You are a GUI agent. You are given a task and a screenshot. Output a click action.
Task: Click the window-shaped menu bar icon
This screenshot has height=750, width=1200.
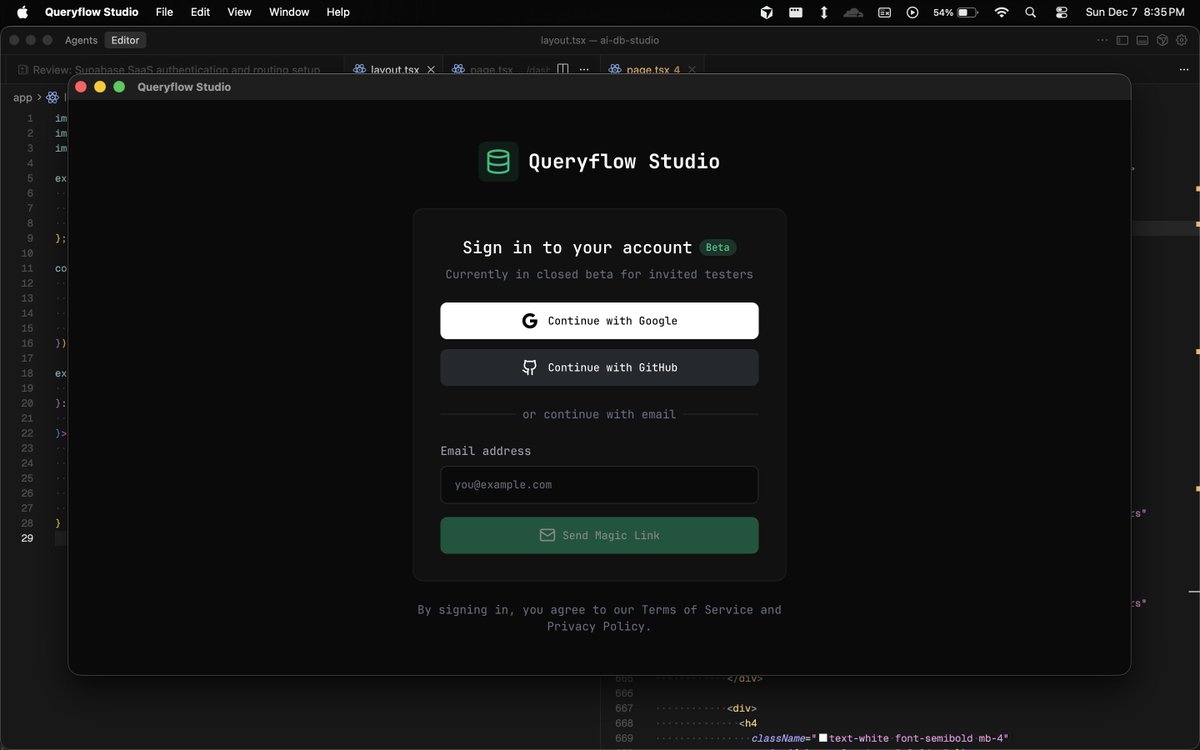click(795, 12)
